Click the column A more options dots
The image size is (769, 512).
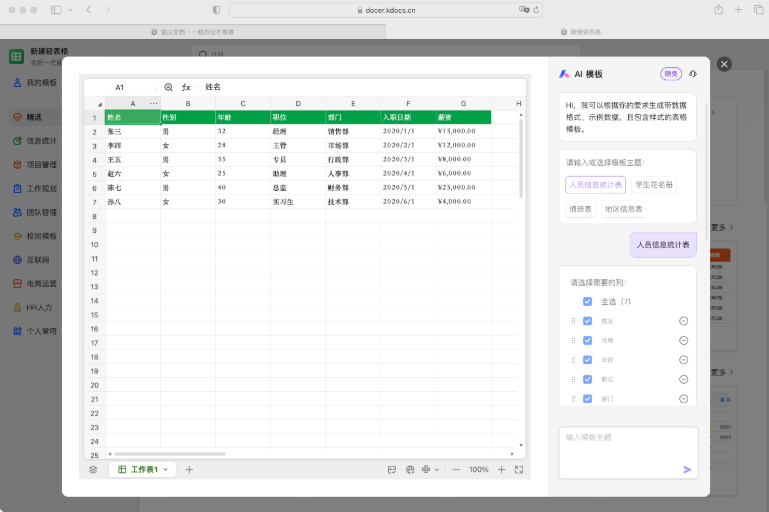pyautogui.click(x=154, y=103)
